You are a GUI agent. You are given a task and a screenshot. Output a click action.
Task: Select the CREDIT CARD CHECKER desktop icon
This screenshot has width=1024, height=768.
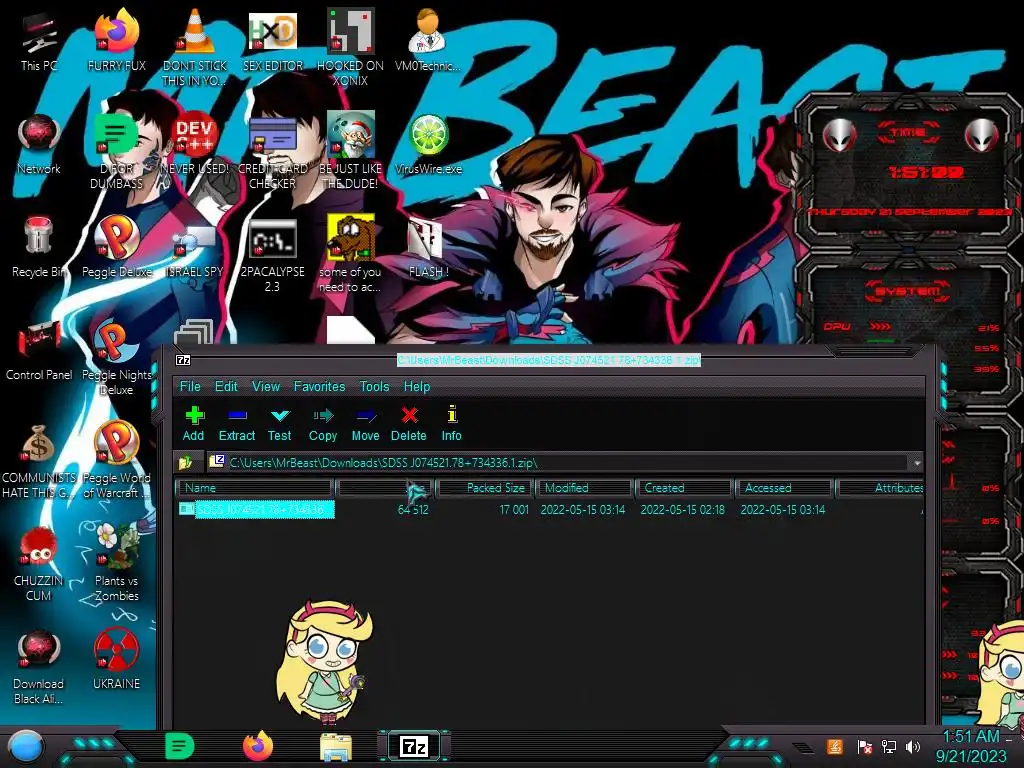[x=272, y=152]
